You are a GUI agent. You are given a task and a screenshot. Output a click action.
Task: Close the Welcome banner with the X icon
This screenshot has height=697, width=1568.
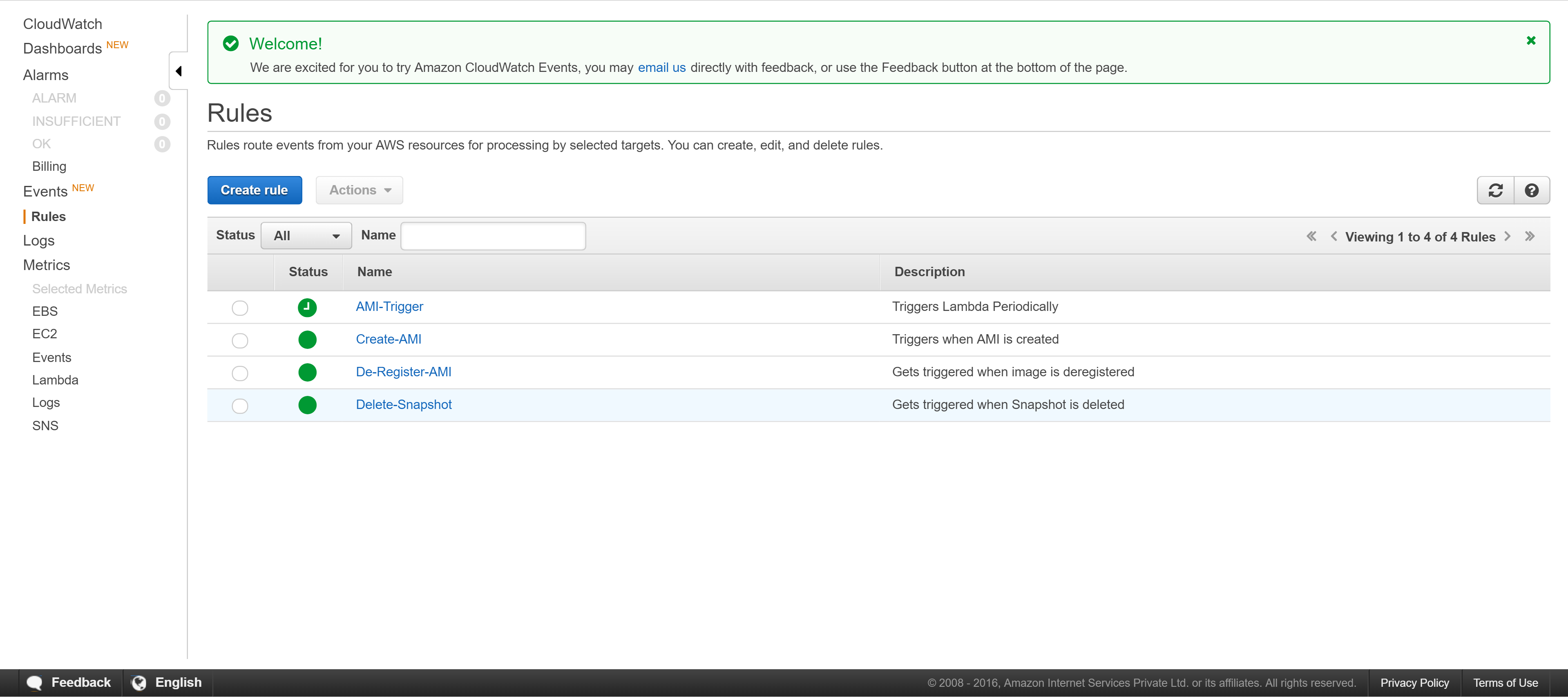(x=1530, y=41)
